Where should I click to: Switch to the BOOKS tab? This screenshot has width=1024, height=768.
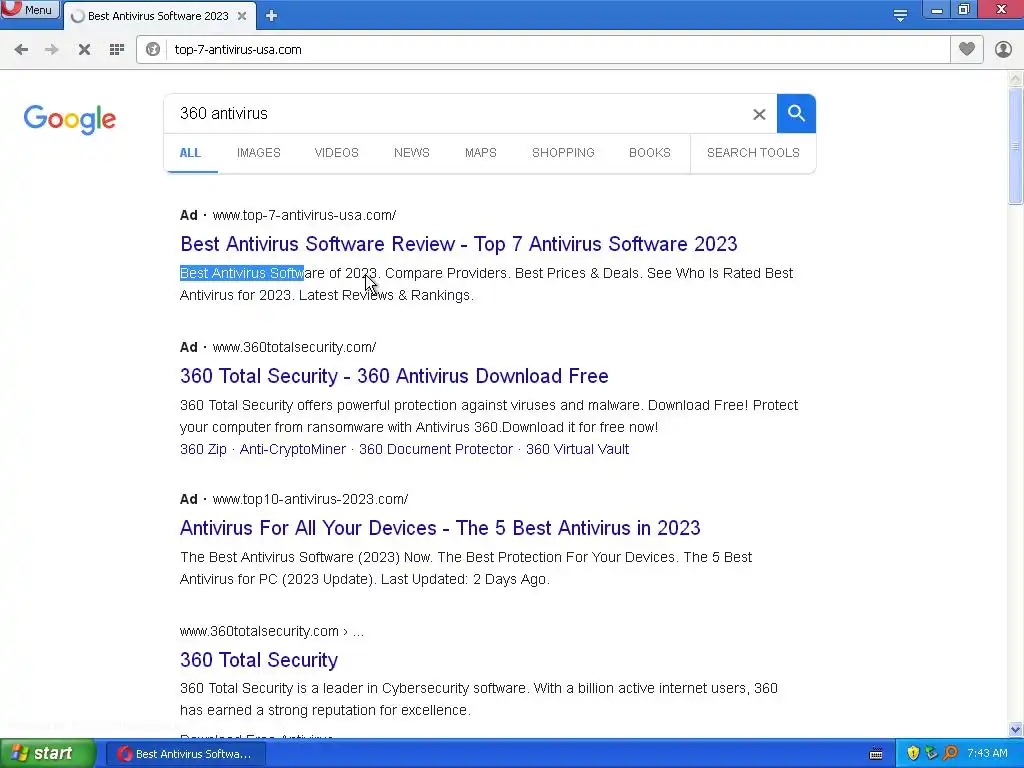(x=650, y=153)
